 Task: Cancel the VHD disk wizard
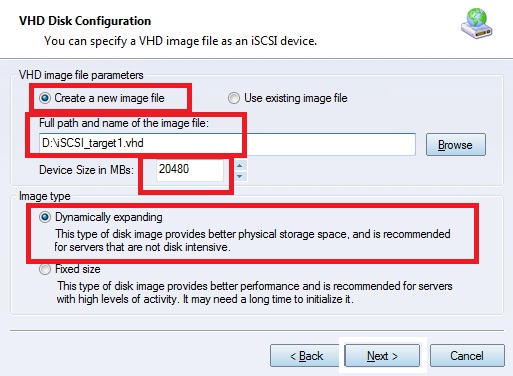point(467,356)
